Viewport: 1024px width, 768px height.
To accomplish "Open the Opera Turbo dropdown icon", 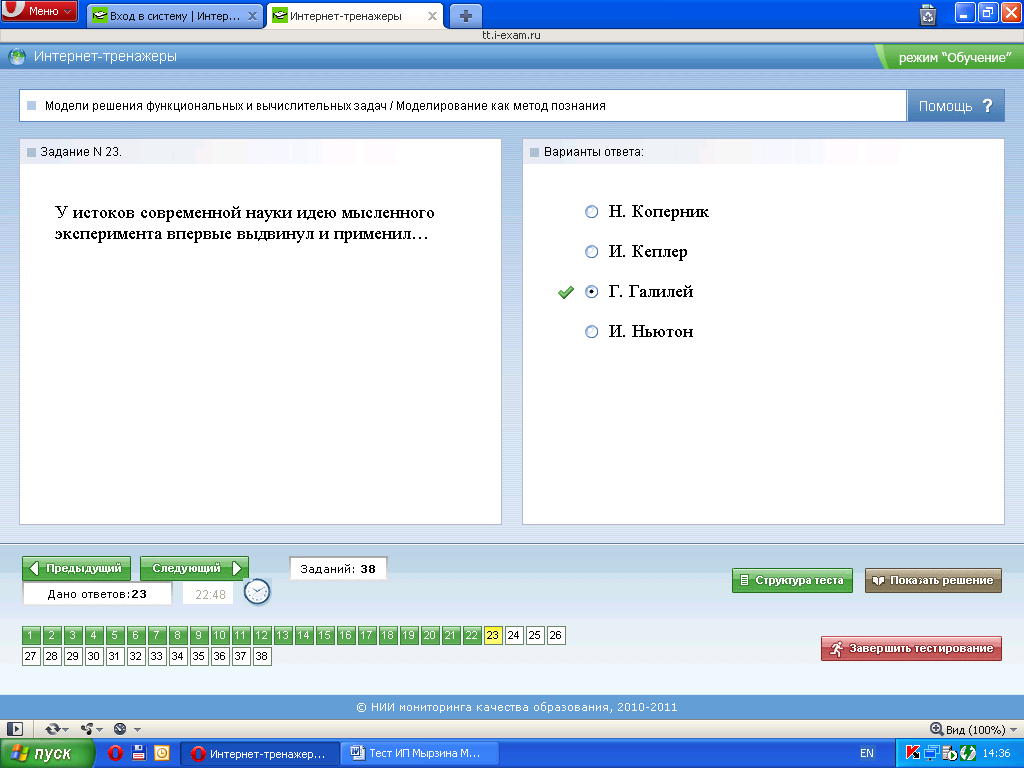I will [127, 729].
